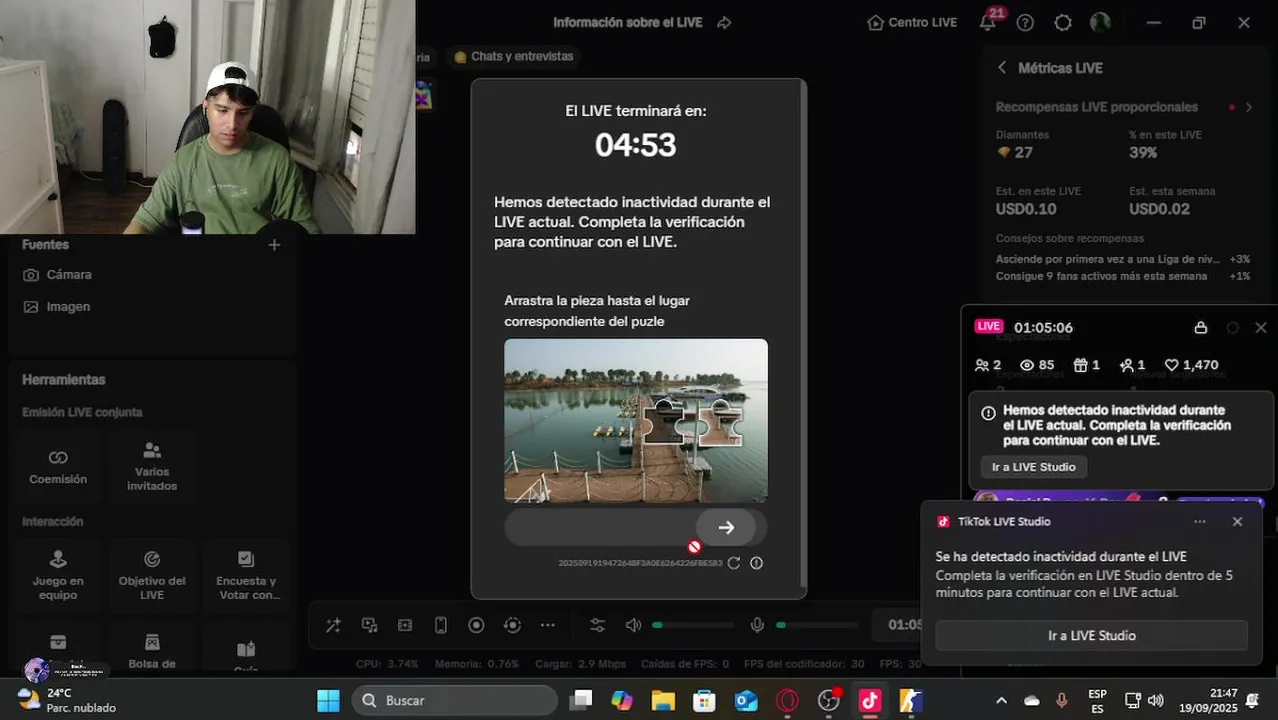
Task: Open Centro LIVE
Action: pos(912,22)
